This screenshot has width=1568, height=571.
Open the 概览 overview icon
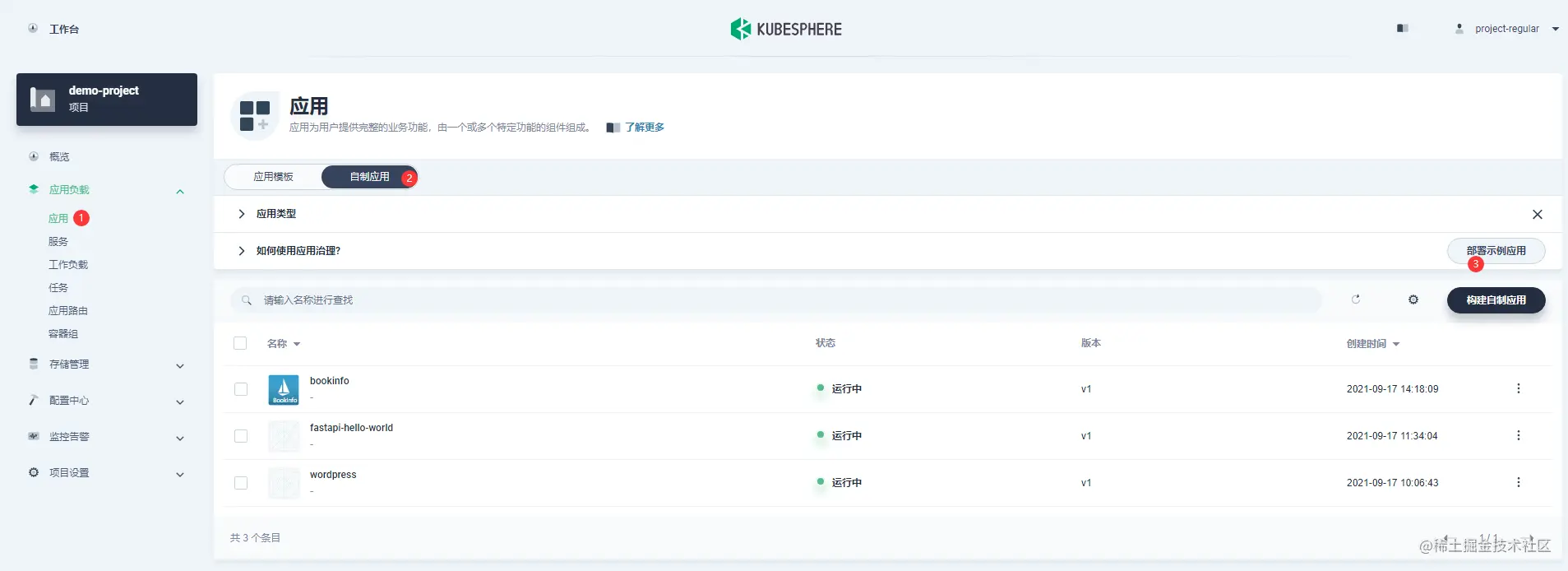coord(34,156)
